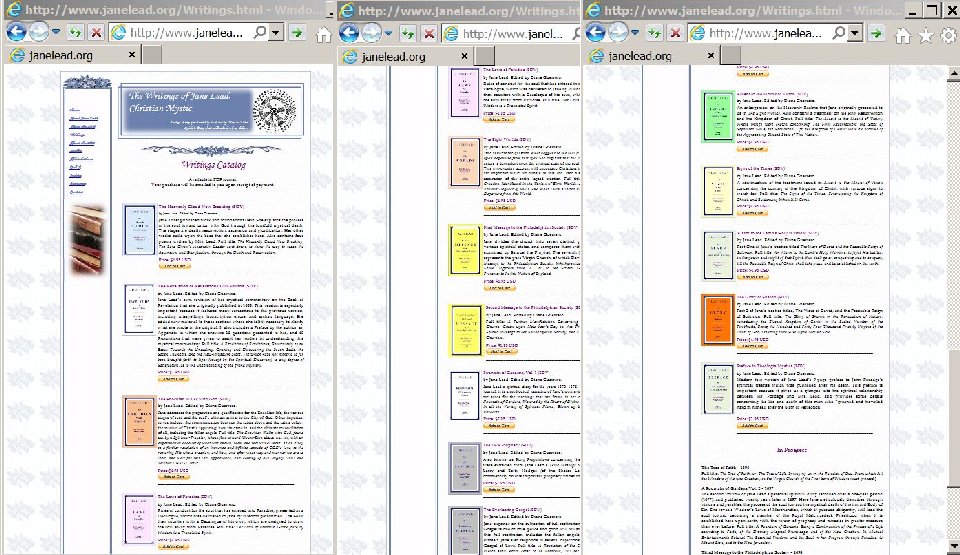Stop loading in the left browser window
Screen dimensions: 960x555
[96, 32]
